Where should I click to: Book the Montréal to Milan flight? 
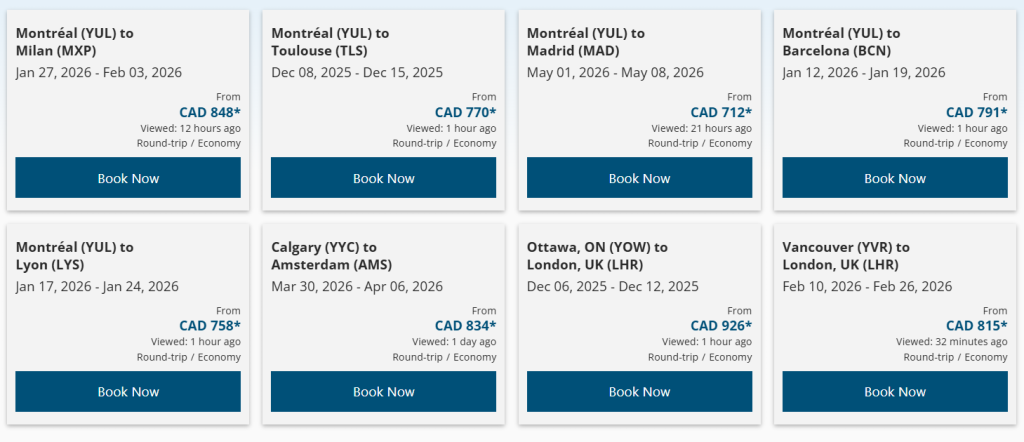[x=128, y=178]
